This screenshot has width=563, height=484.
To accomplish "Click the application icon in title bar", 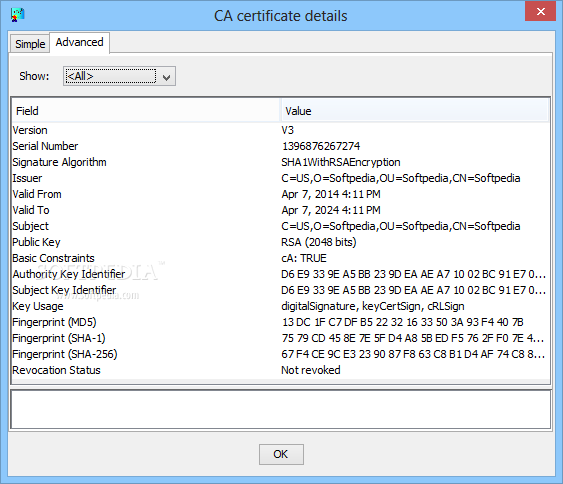I will tap(17, 15).
